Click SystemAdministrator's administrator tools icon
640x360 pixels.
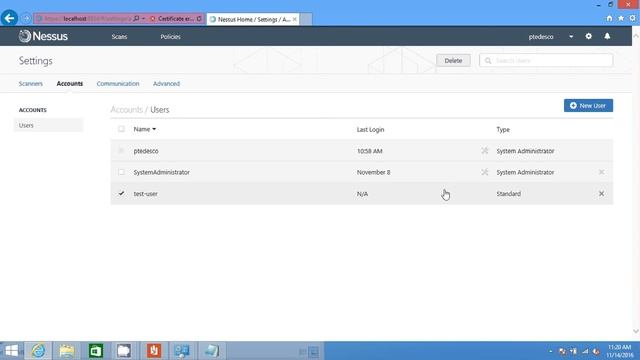click(484, 172)
